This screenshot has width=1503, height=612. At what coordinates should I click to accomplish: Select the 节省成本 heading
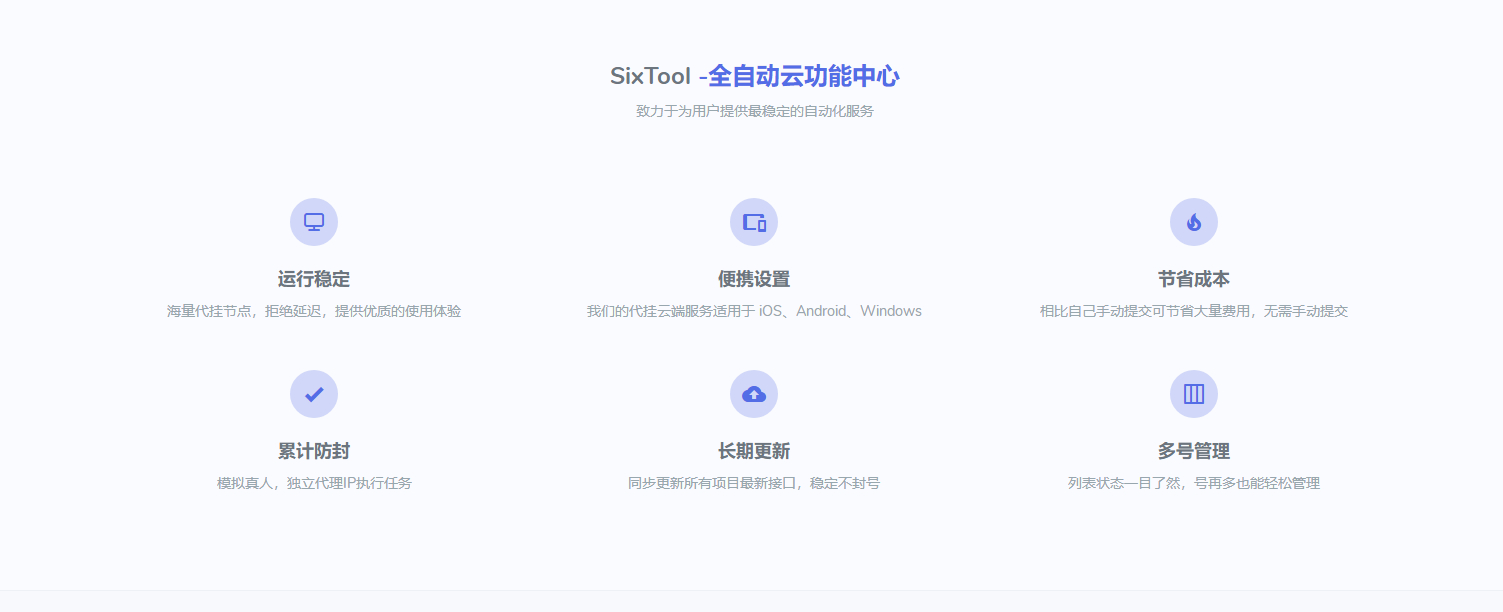(x=1194, y=279)
